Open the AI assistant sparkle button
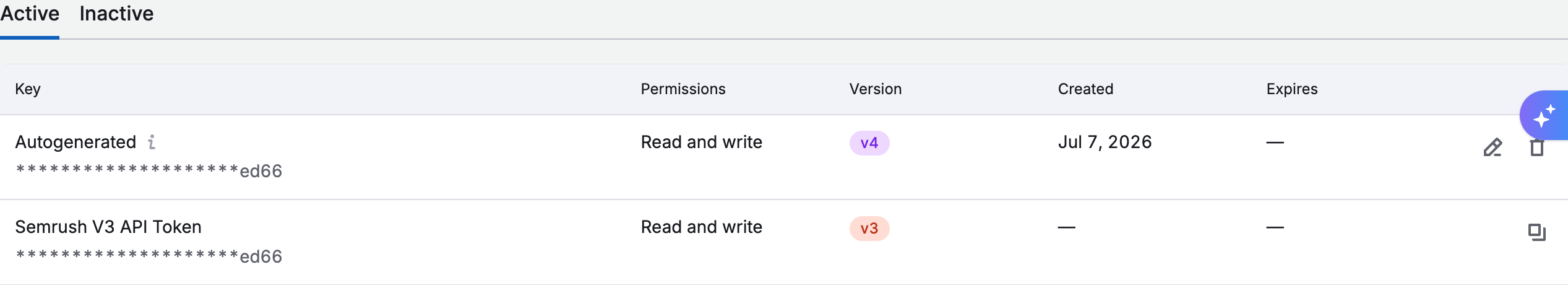The height and width of the screenshot is (285, 1568). pyautogui.click(x=1544, y=116)
